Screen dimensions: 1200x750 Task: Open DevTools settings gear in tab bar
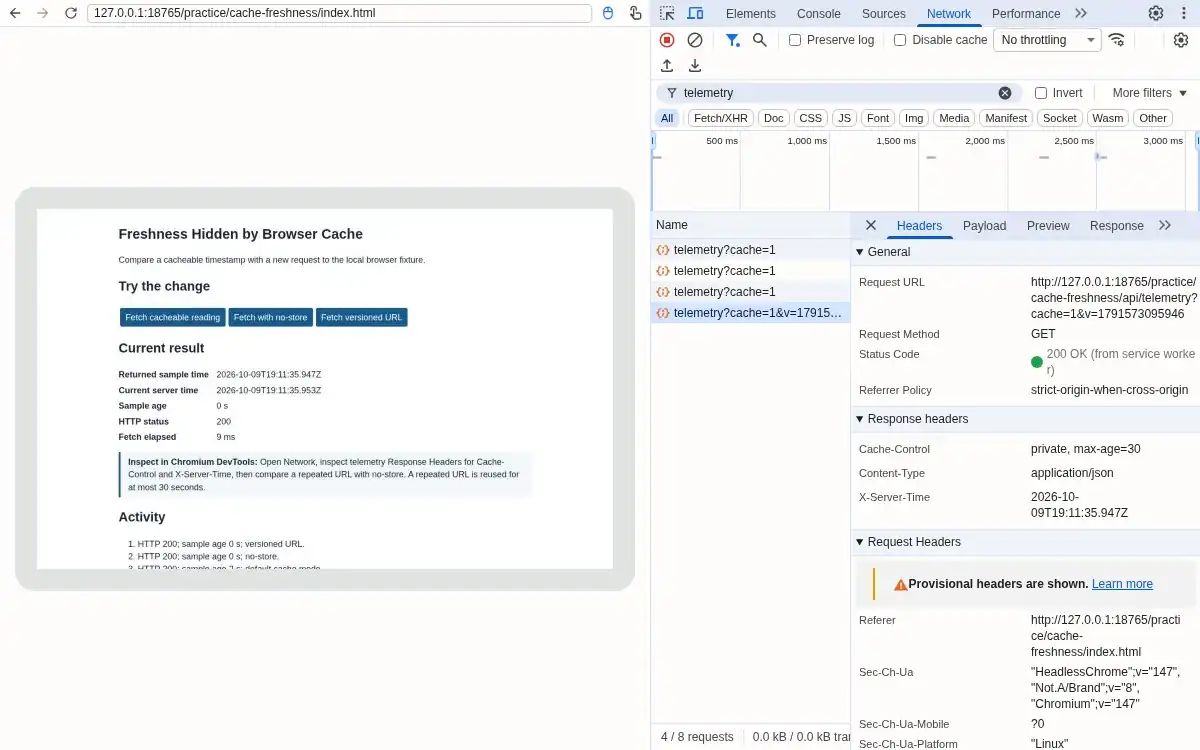(1156, 13)
